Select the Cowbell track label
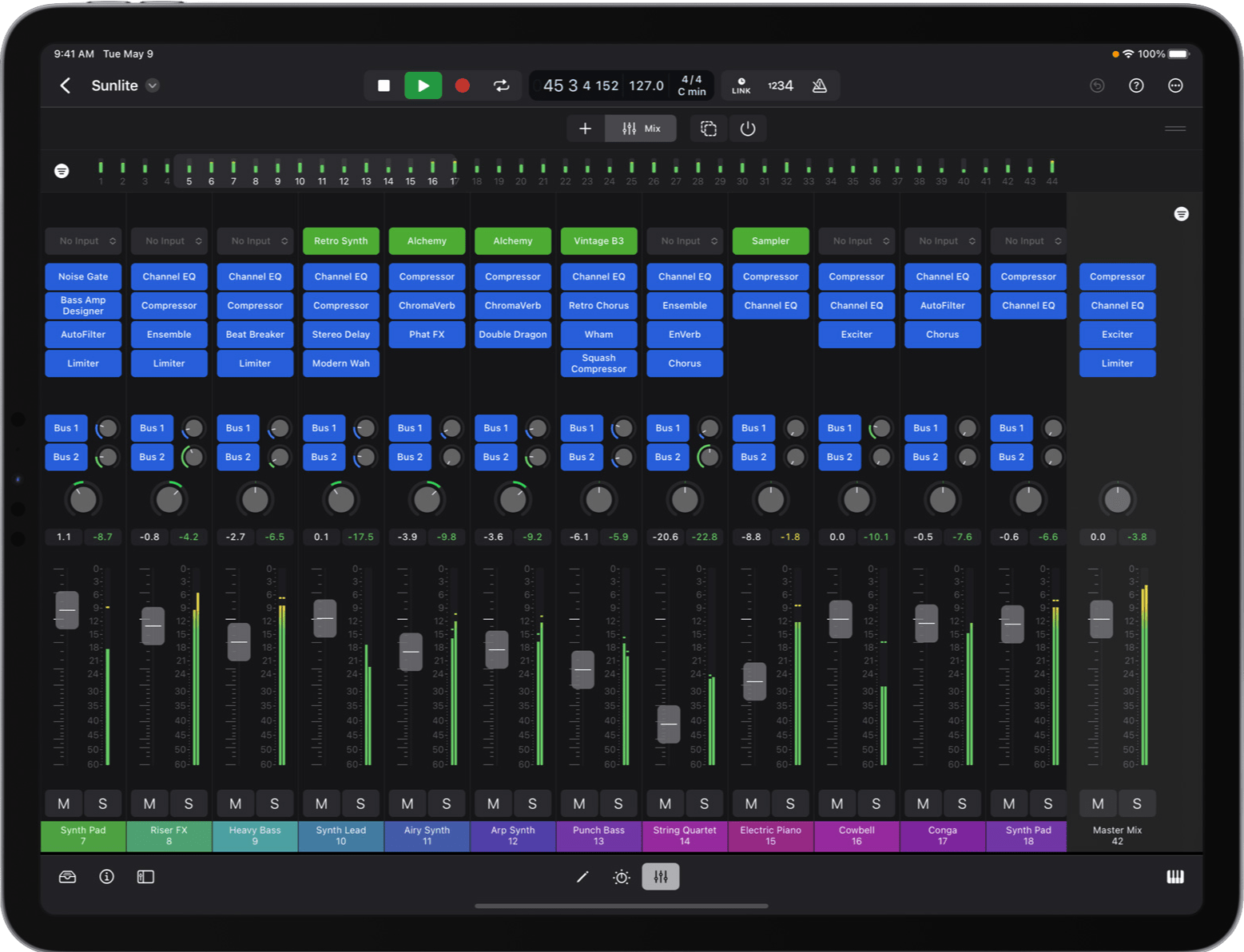 [856, 836]
